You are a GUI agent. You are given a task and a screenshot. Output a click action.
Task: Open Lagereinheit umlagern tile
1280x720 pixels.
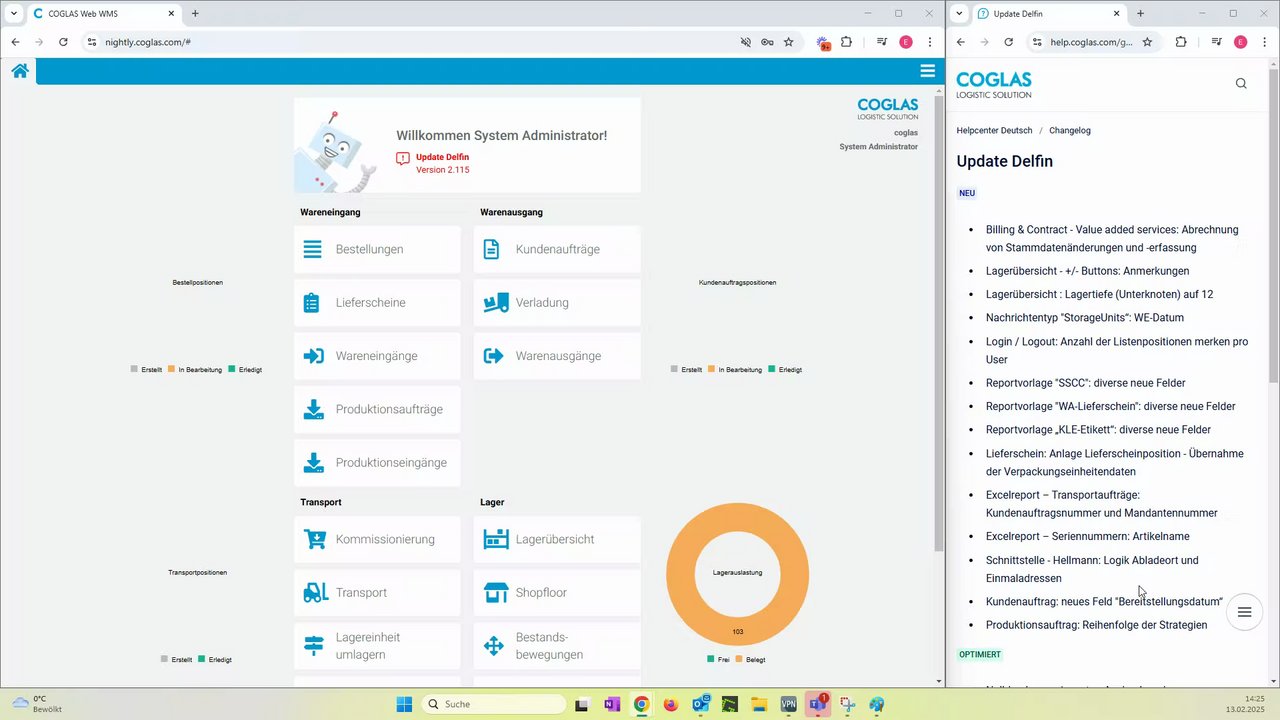[377, 646]
